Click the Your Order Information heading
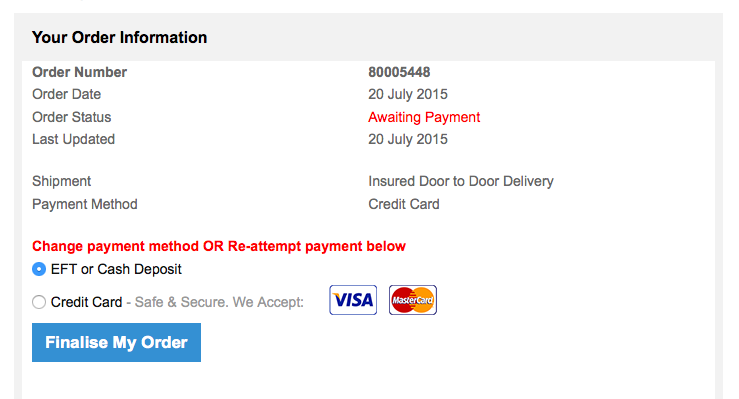 (x=119, y=37)
